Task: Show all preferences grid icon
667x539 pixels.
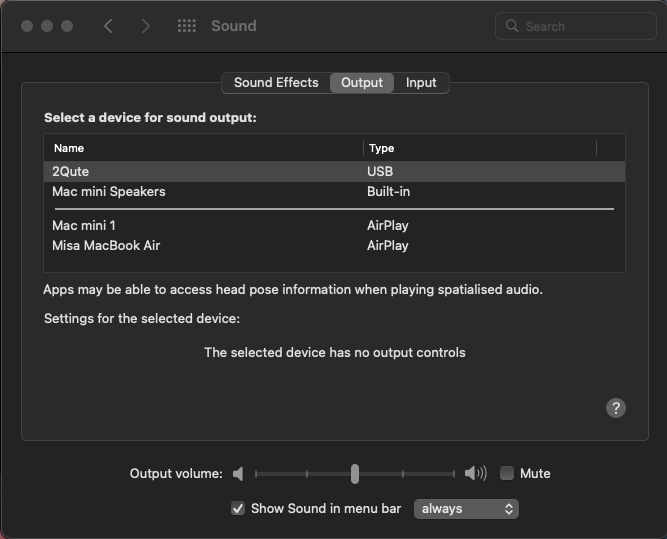Action: (187, 26)
